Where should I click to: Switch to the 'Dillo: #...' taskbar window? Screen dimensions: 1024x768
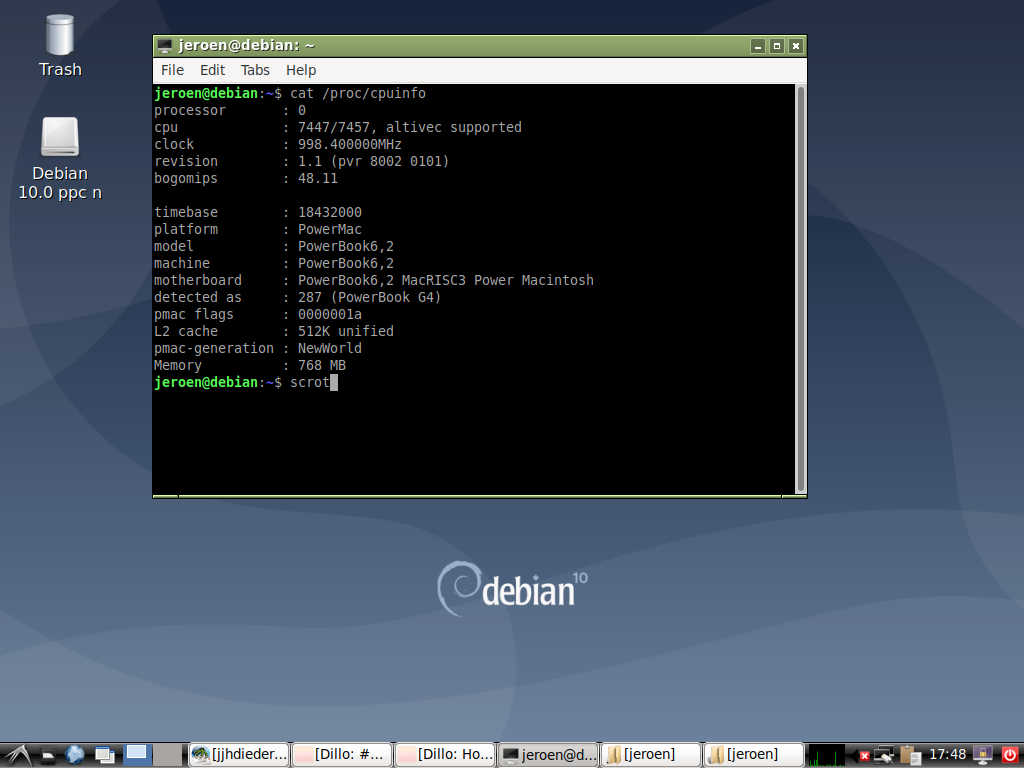coord(342,755)
